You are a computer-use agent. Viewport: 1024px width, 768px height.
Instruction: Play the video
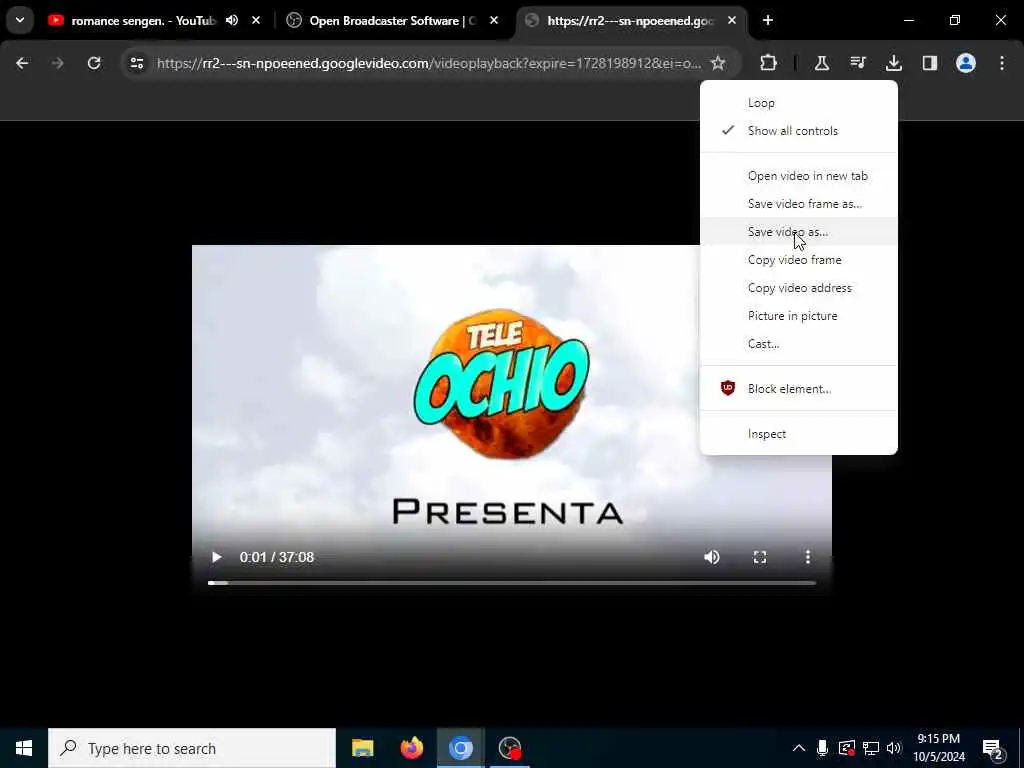coord(216,557)
